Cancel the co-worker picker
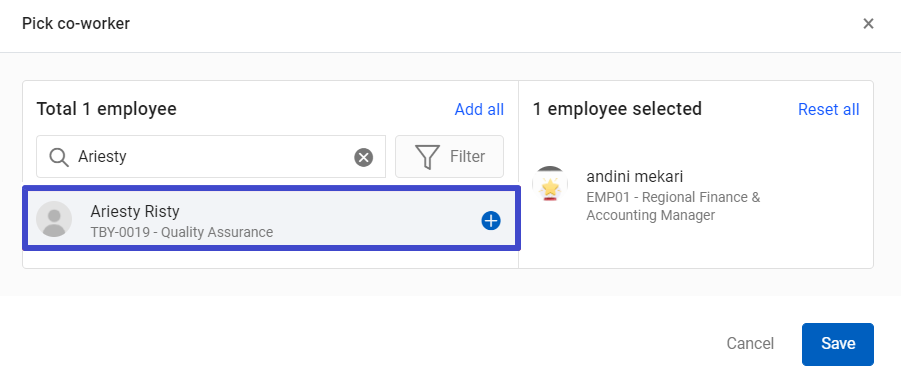The image size is (901, 384). [x=750, y=344]
